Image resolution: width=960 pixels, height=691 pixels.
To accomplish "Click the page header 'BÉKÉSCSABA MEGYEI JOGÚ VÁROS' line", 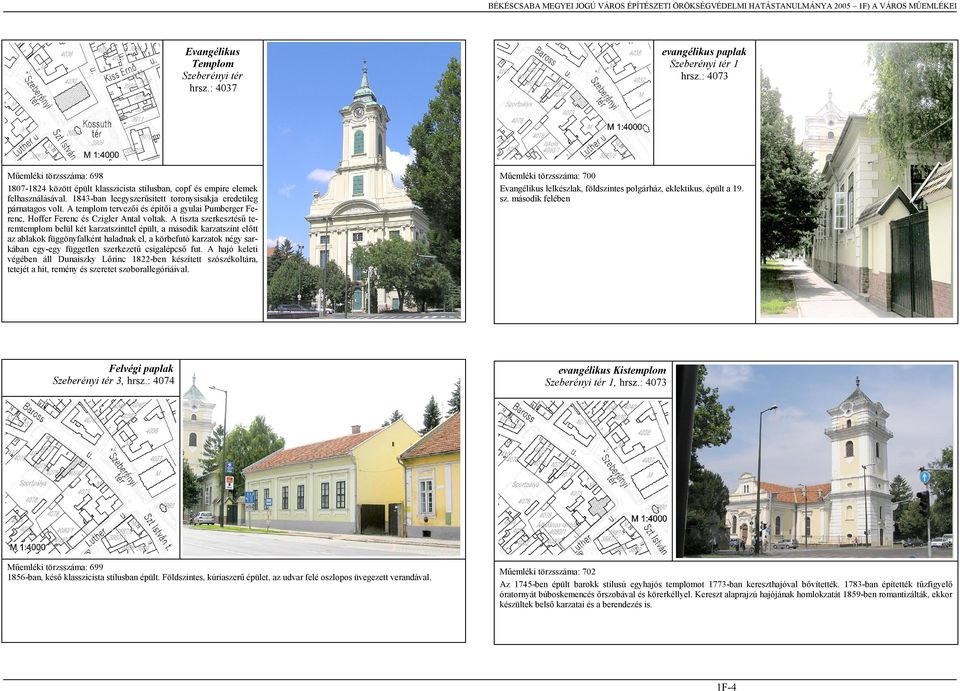I will [x=721, y=6].
